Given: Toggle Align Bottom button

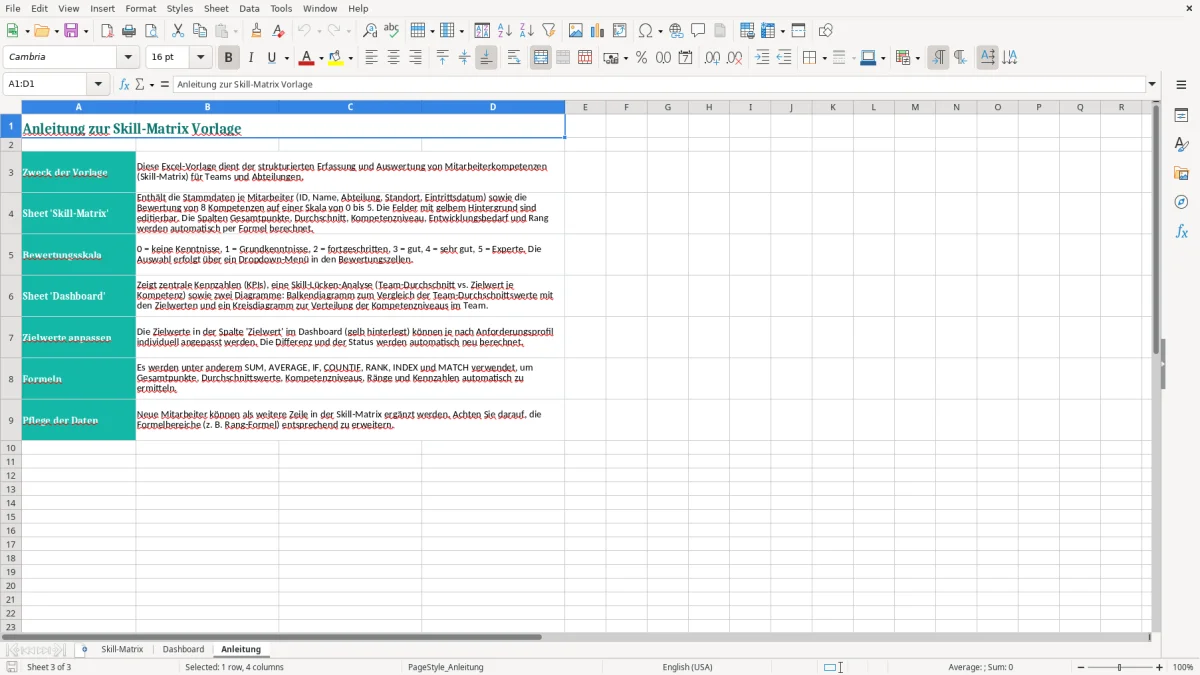Looking at the screenshot, I should tap(486, 58).
